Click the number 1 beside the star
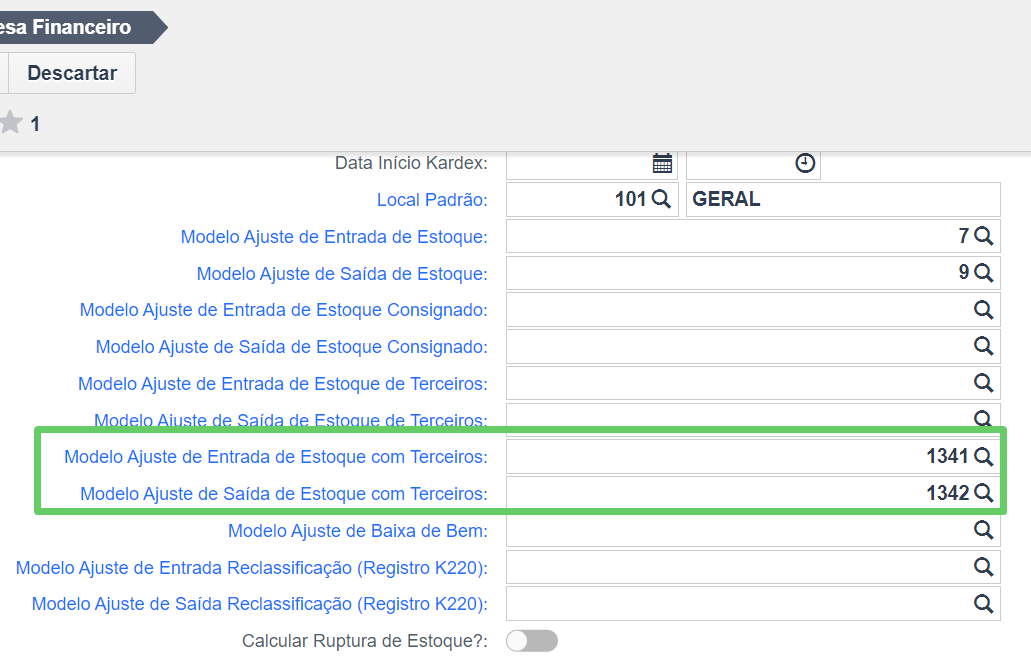This screenshot has width=1031, height=656. [x=35, y=124]
